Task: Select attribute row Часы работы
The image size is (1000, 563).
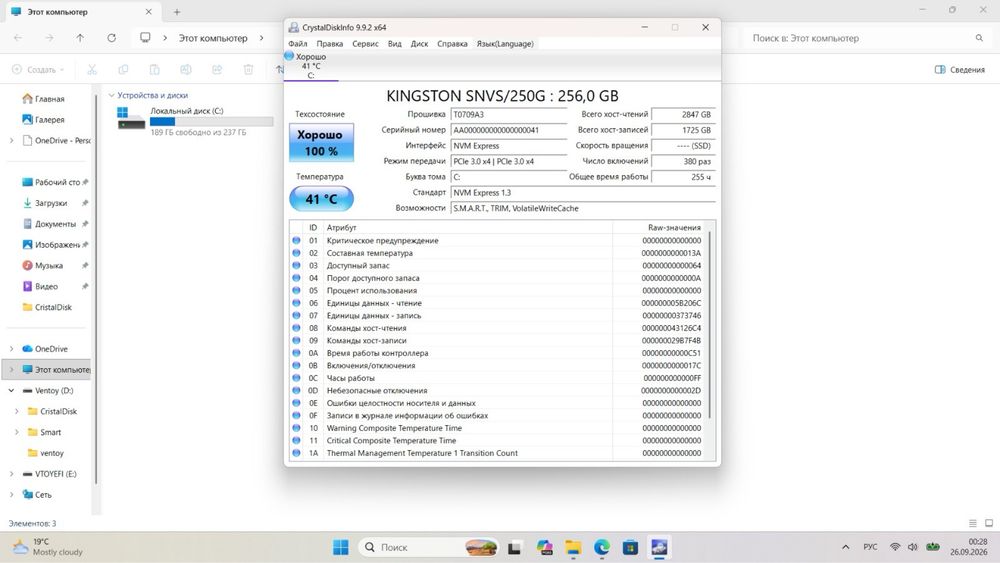Action: coord(497,378)
